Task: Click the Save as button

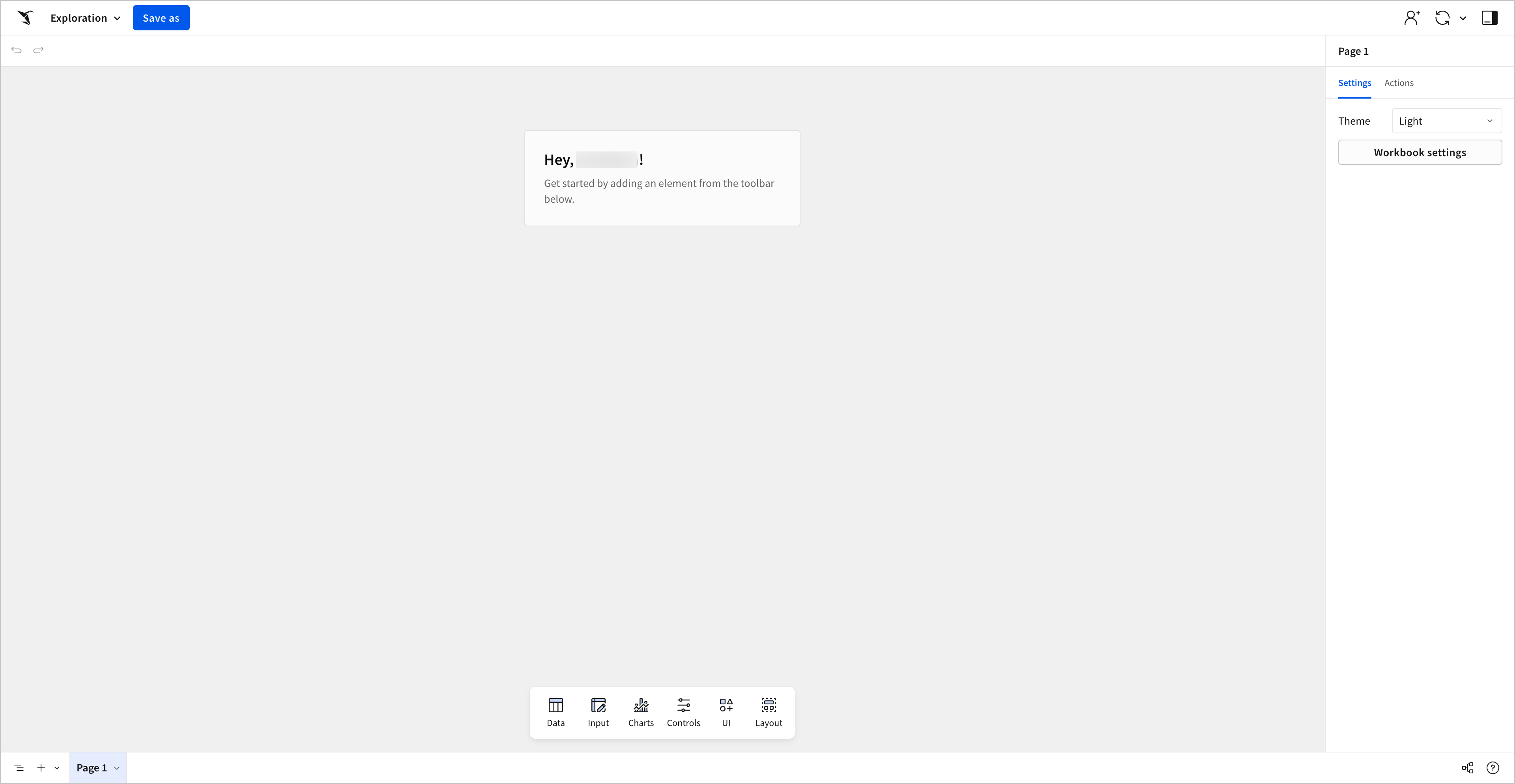Action: [161, 18]
